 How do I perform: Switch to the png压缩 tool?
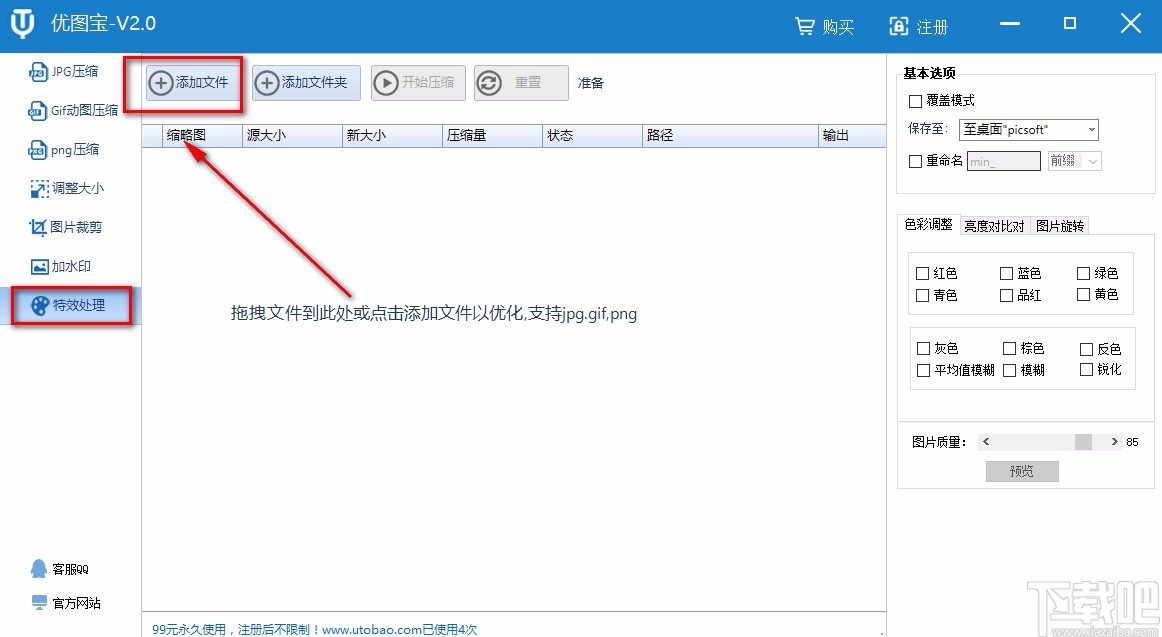coord(68,149)
